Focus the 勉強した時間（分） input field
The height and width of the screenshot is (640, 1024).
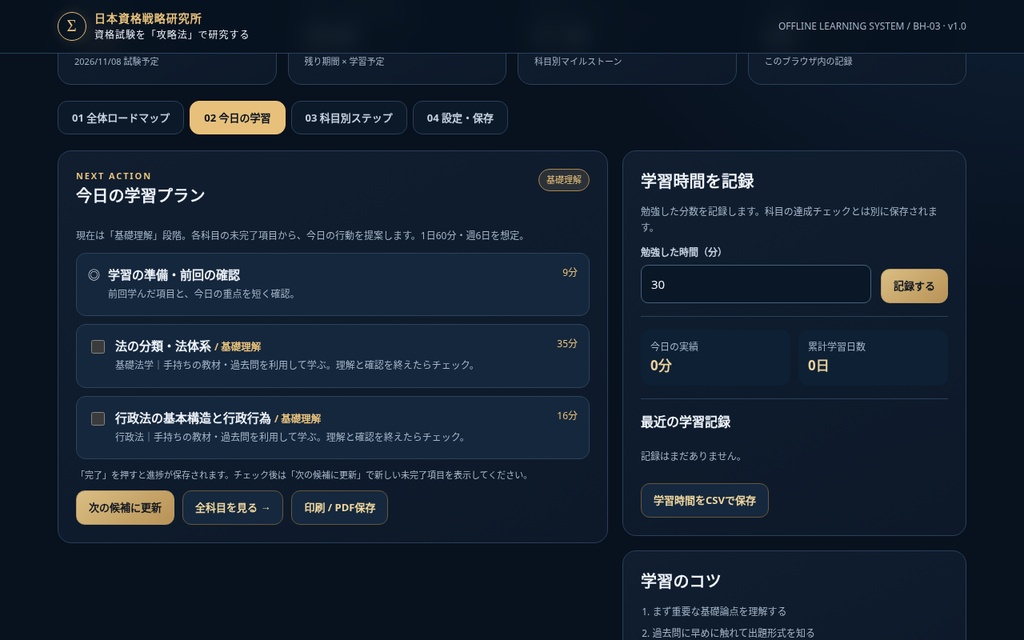(x=756, y=284)
